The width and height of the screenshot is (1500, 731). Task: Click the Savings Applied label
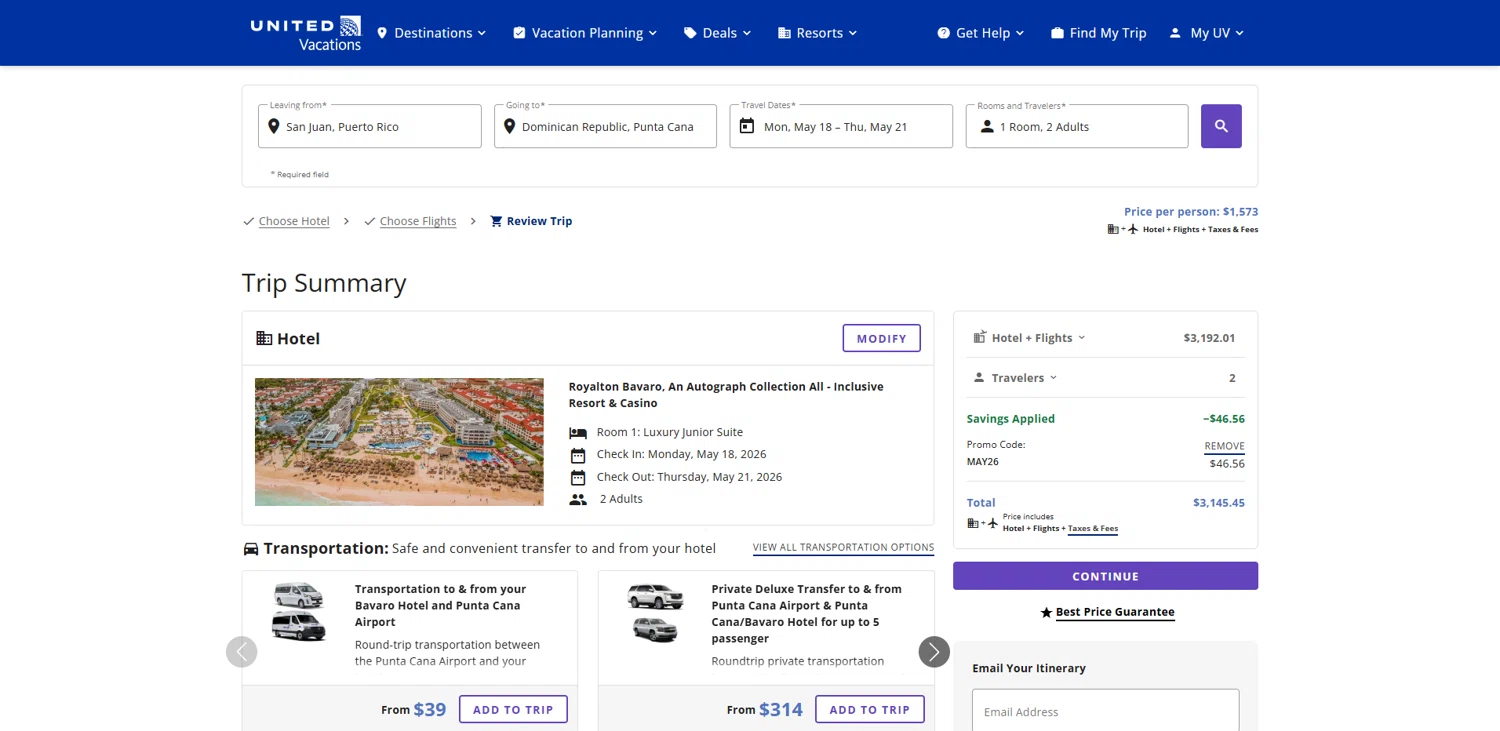tap(1011, 419)
